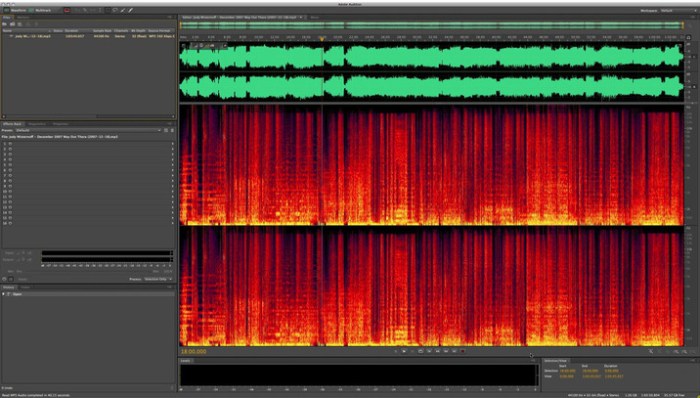Delete the effects rack preset icon

coord(172,130)
